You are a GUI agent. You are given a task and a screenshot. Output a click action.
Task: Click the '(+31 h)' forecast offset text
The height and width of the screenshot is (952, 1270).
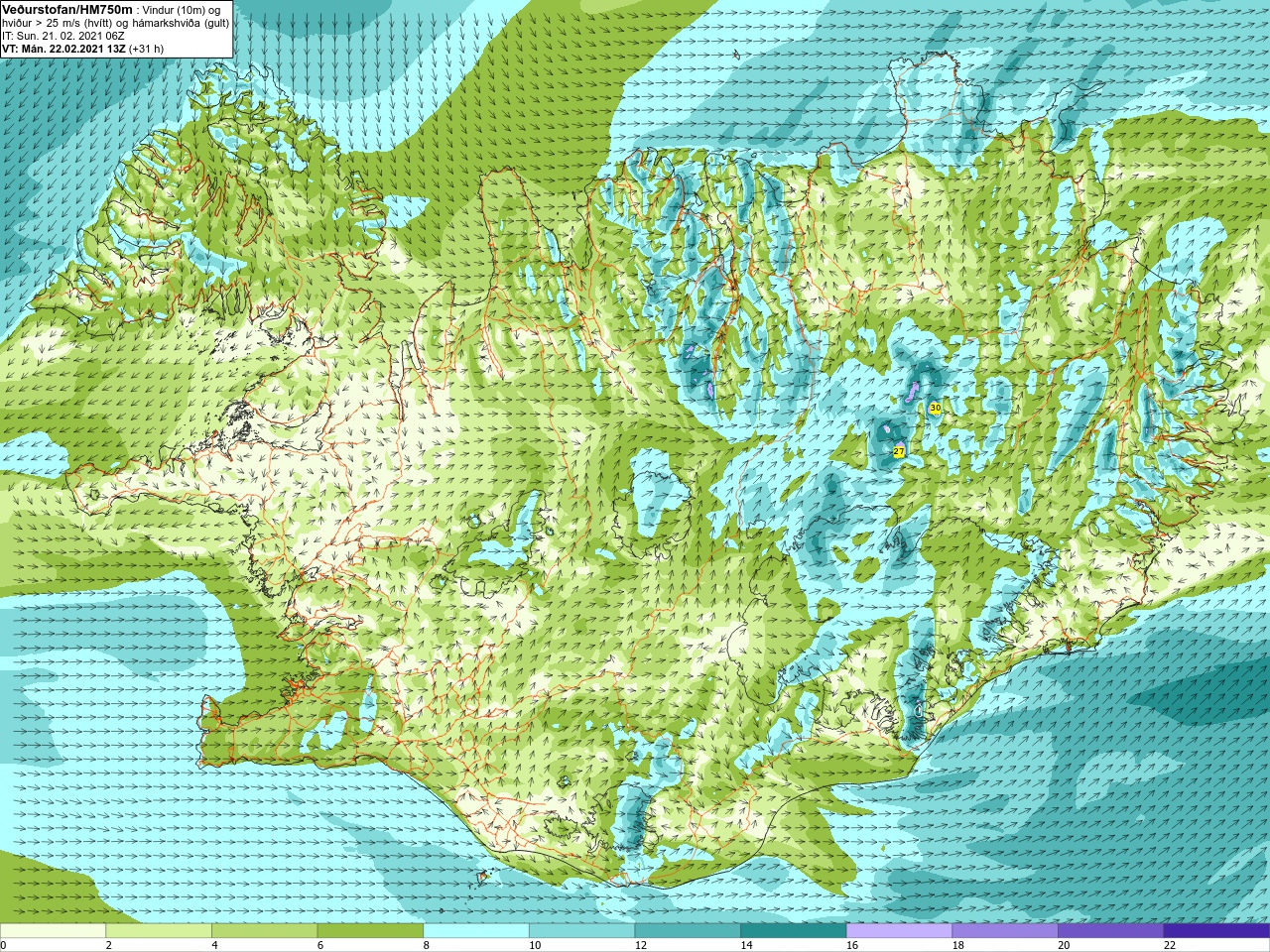[x=147, y=49]
